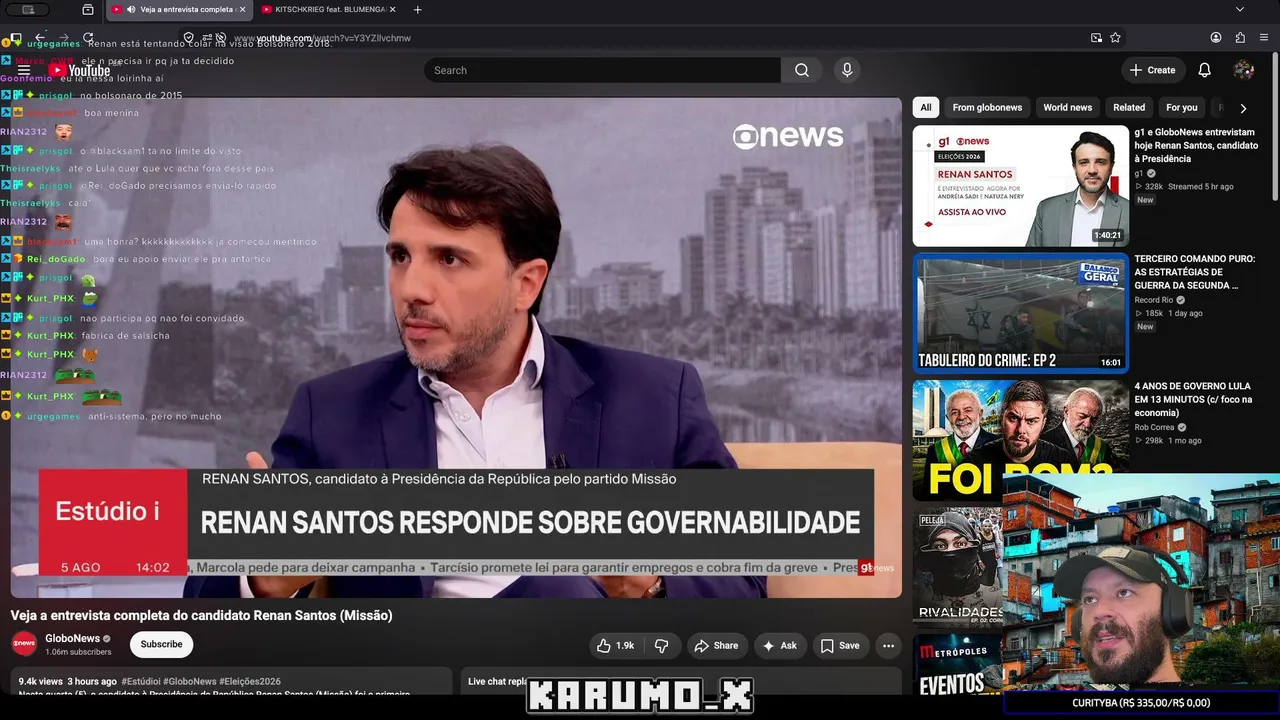Go back to the previous page
Viewport: 1280px width, 720px height.
coord(40,38)
